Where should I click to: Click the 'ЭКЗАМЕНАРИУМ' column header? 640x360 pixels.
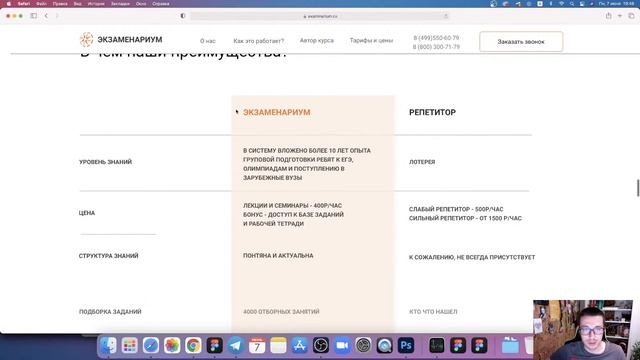[x=277, y=112]
